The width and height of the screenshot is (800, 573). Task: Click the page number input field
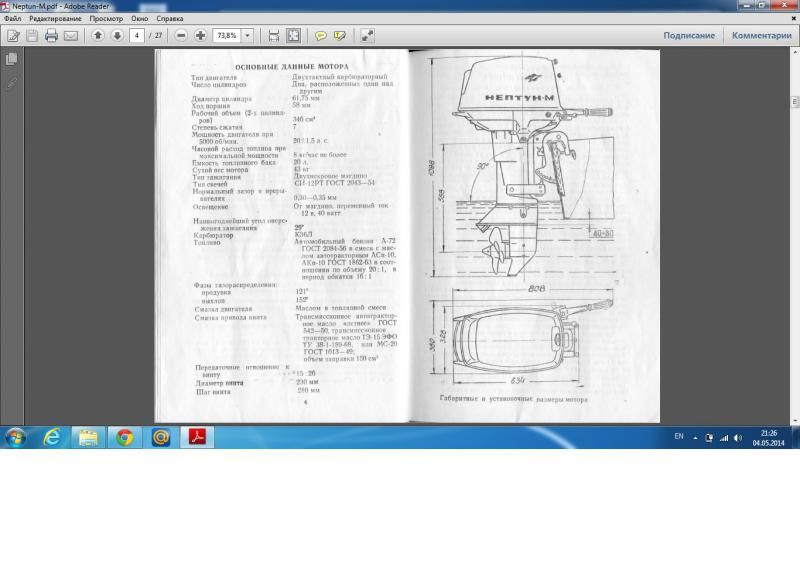point(137,35)
